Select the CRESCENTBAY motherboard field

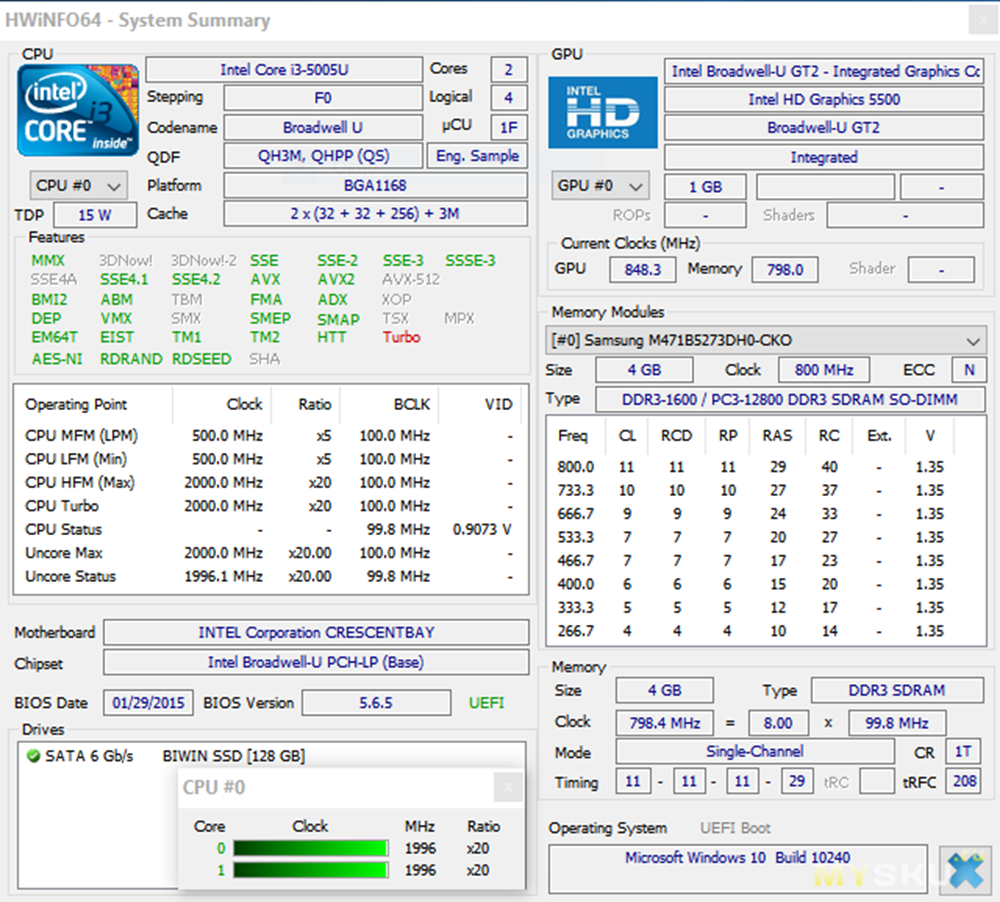[316, 633]
